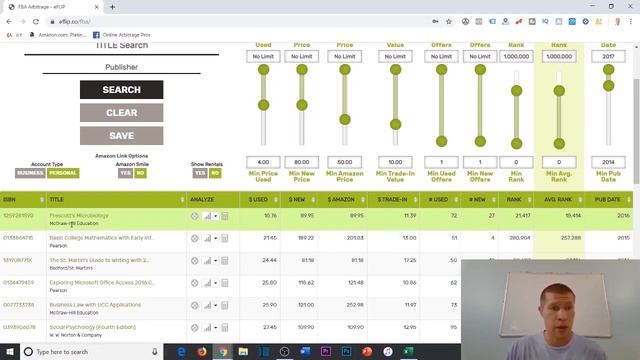Image resolution: width=640 pixels, height=360 pixels.
Task: Click Min Pub Date field showing 2014
Action: [x=608, y=162]
